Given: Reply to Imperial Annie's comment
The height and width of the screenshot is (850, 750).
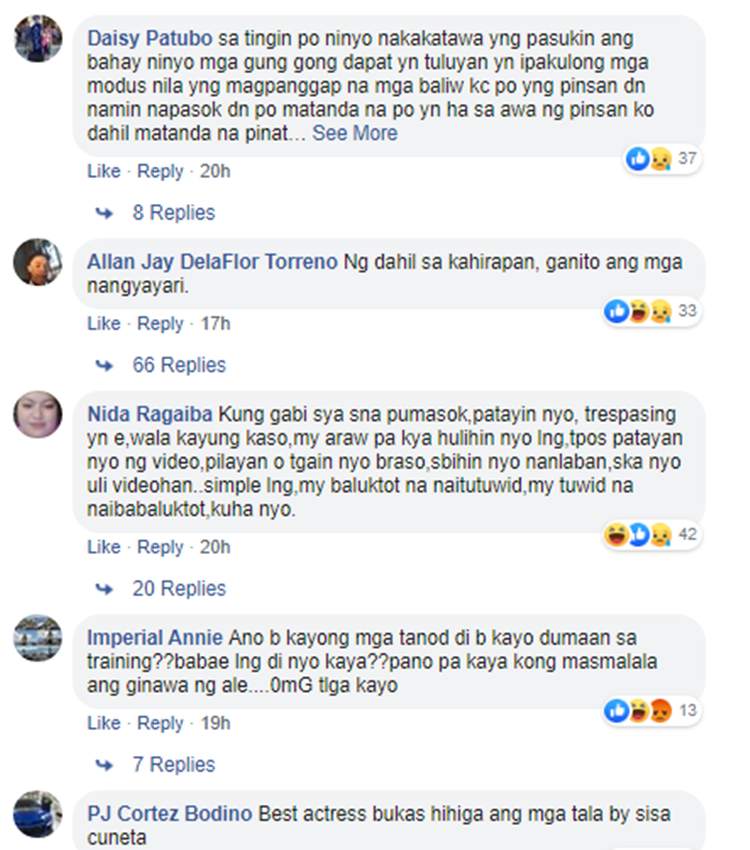Looking at the screenshot, I should point(160,723).
